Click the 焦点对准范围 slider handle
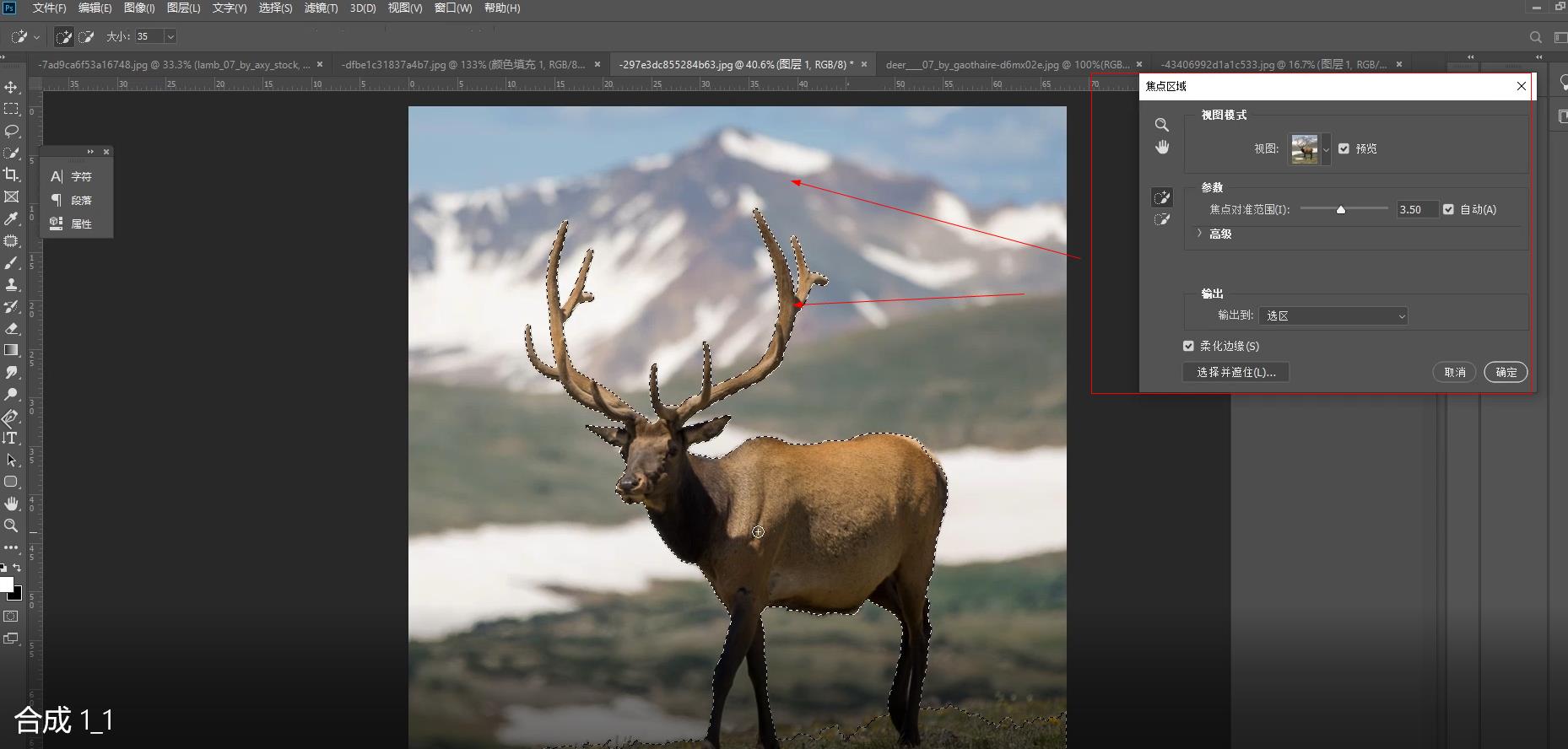 pyautogui.click(x=1340, y=209)
